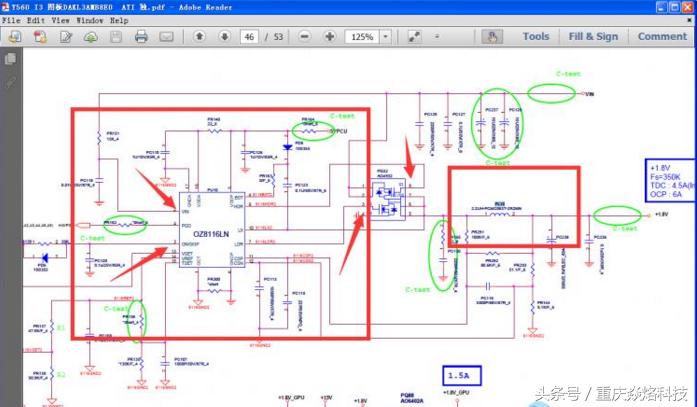Click the Save file icon
Viewport: 697px width, 407px height.
tap(116, 37)
